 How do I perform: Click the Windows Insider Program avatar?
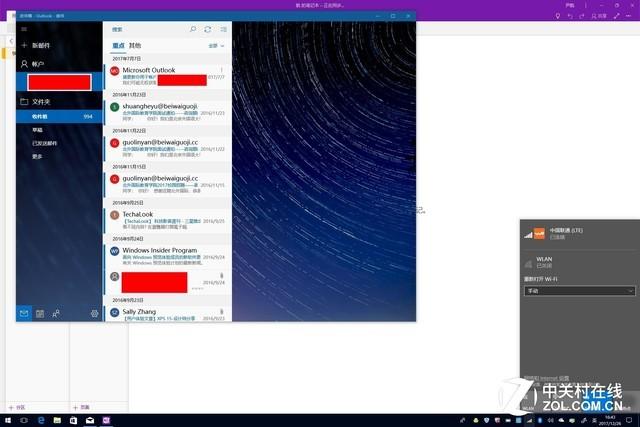click(x=115, y=251)
